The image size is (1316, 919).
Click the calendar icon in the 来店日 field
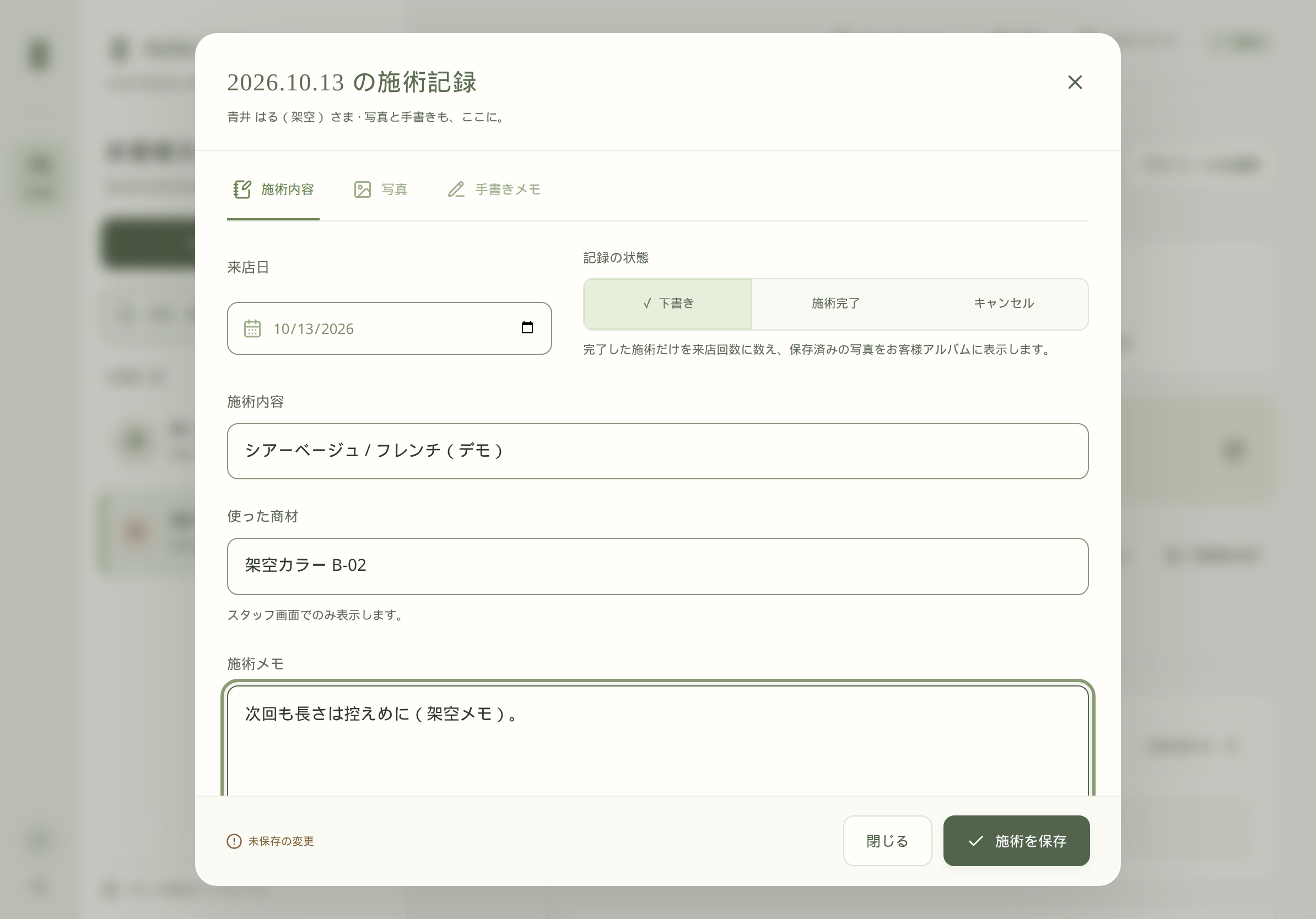point(252,329)
